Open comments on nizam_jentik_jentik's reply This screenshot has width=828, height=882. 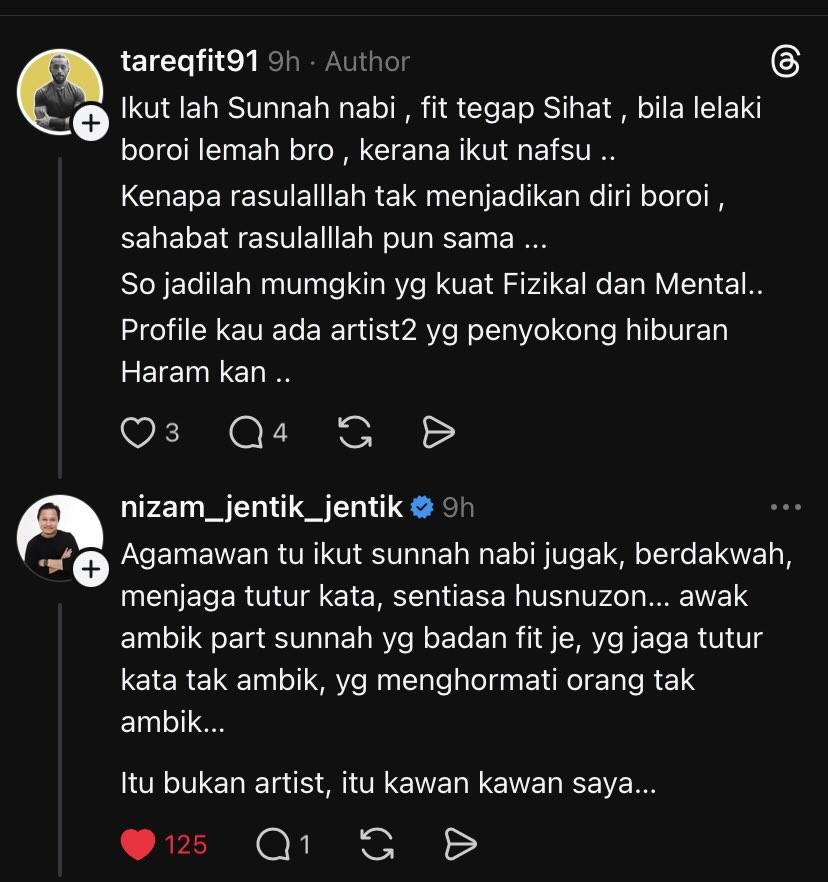271,845
